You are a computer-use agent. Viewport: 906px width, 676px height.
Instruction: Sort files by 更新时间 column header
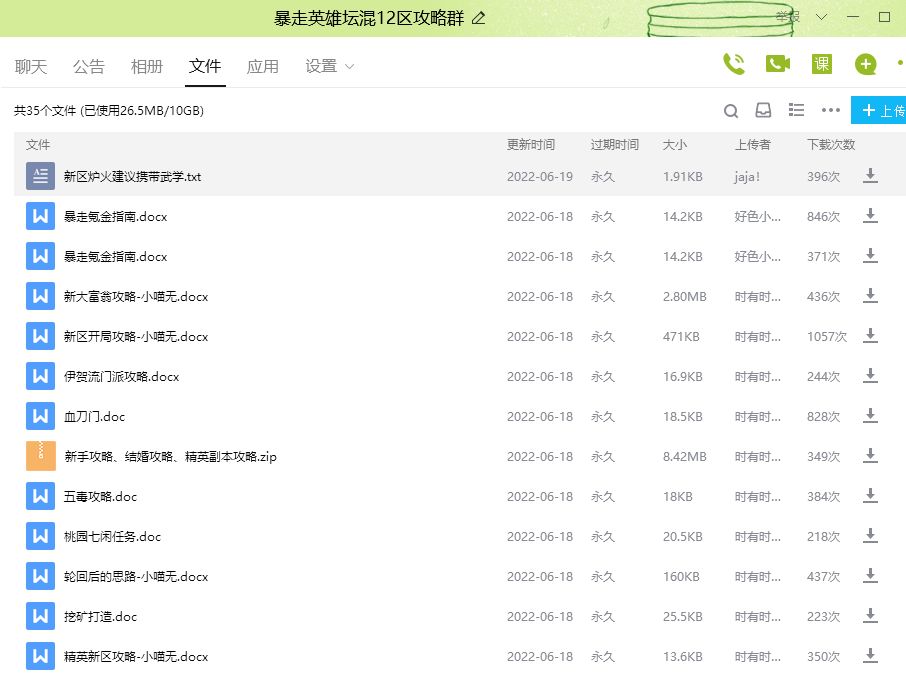530,145
